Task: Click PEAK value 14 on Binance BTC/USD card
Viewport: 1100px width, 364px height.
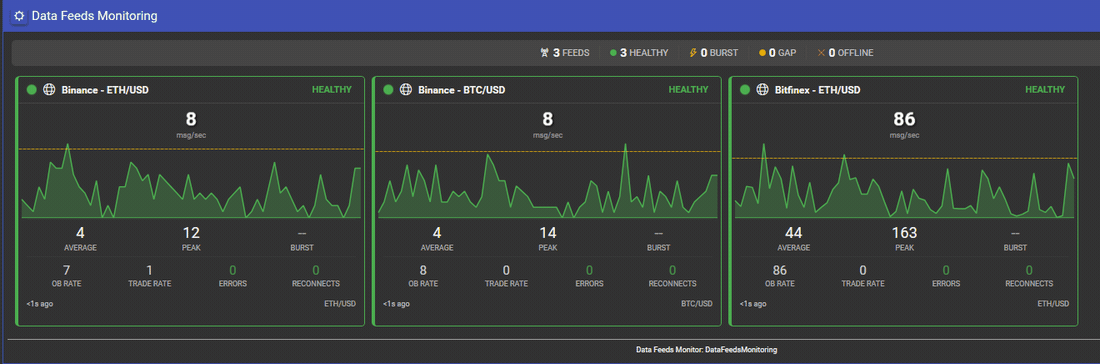Action: point(548,233)
